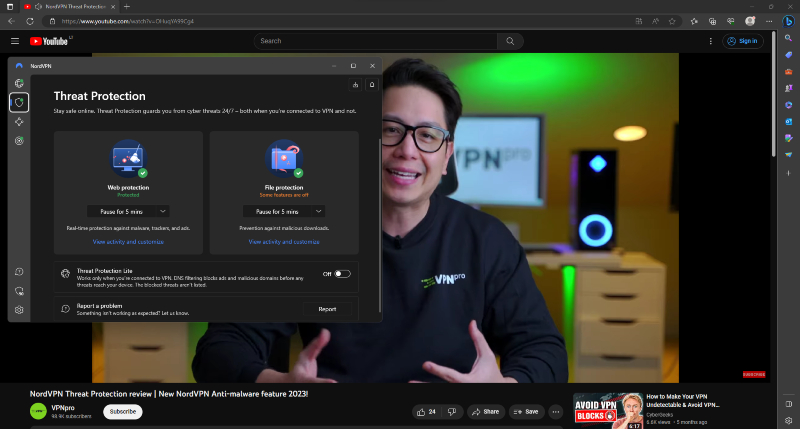
Task: Subscribe to the VPNpro channel
Action: (x=122, y=412)
